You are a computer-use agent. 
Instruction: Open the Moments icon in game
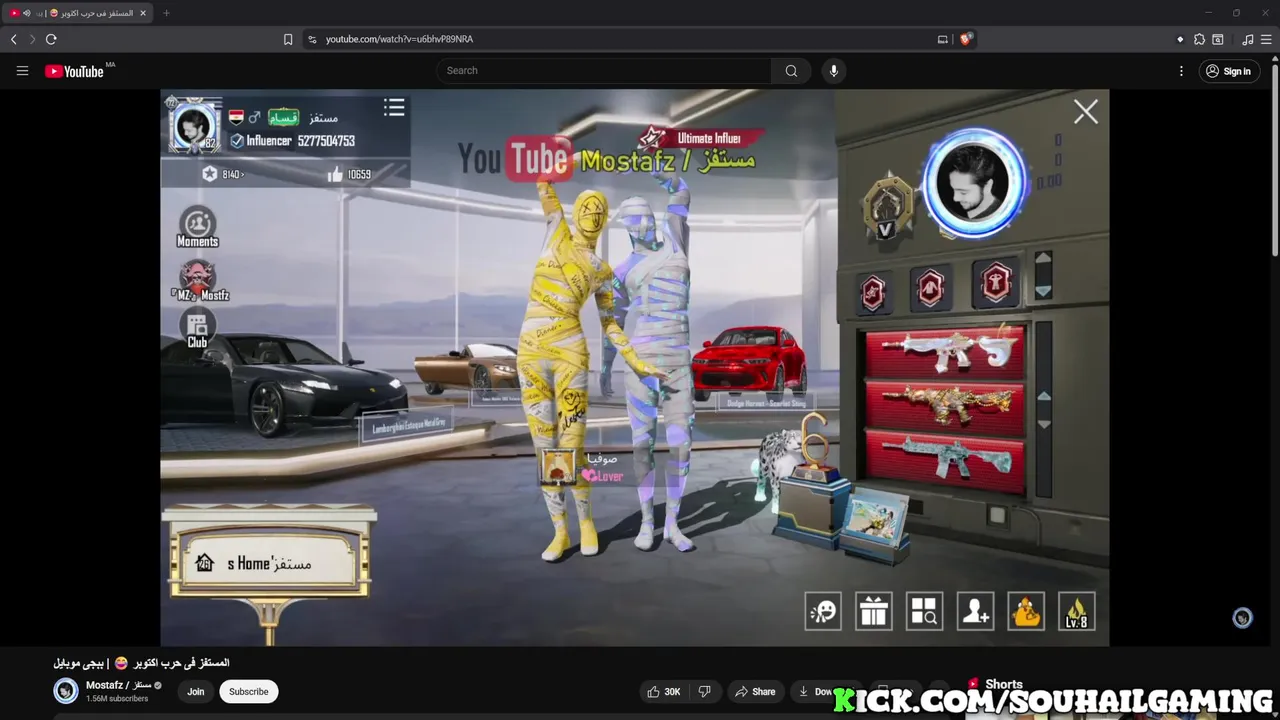198,228
